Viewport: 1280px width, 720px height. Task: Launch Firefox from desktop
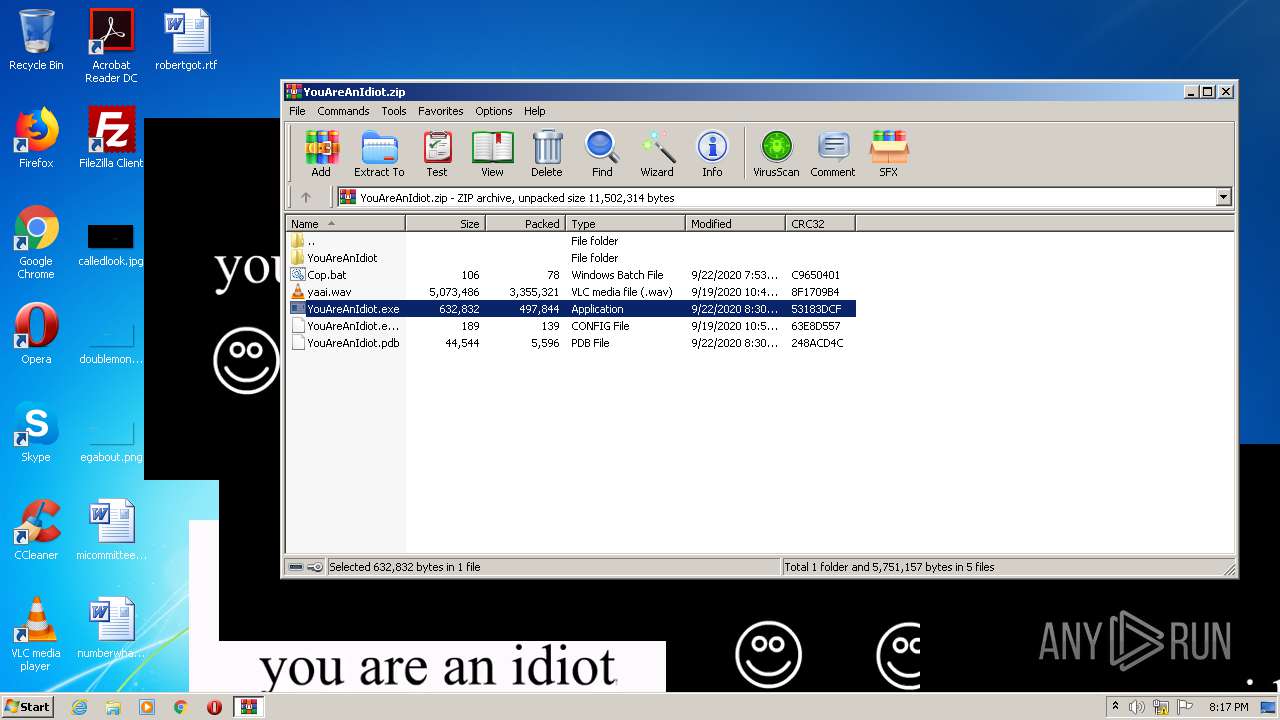(x=36, y=138)
